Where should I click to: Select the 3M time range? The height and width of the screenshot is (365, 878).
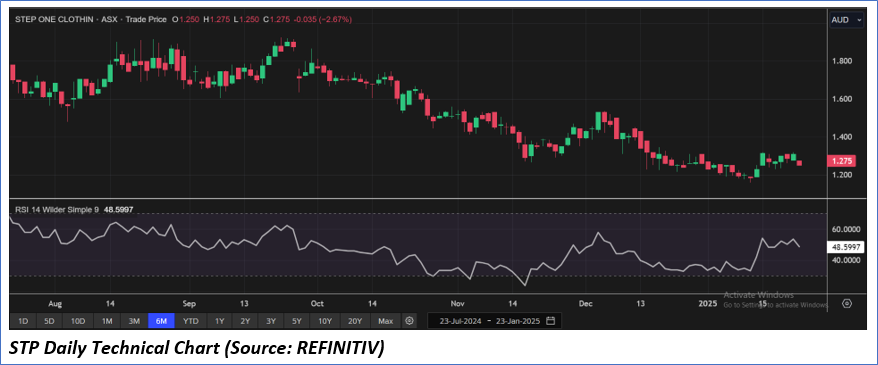click(134, 321)
